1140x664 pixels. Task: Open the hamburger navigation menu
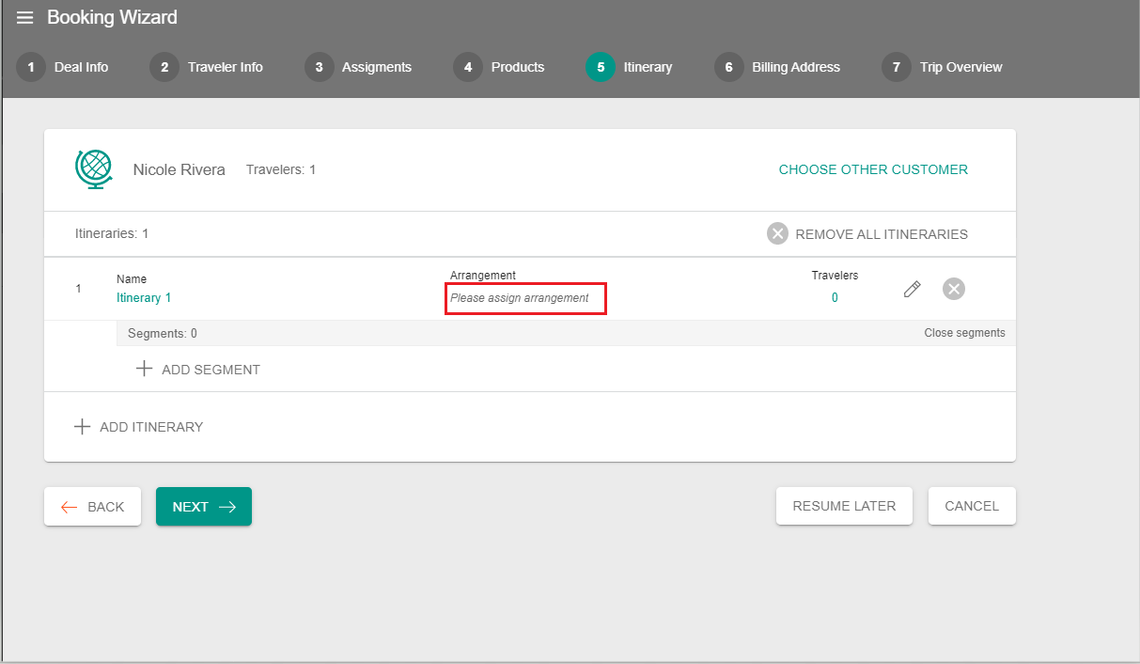[x=25, y=17]
